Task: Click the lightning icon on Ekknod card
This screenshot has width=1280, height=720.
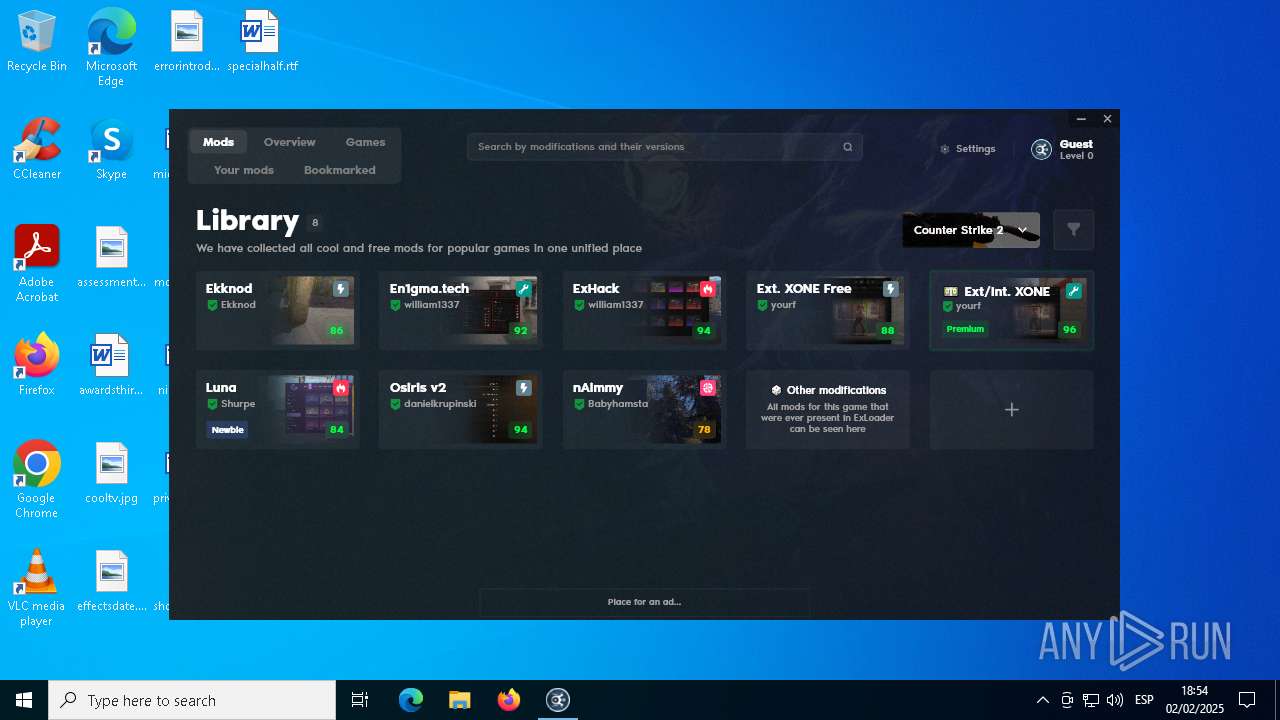Action: click(340, 289)
